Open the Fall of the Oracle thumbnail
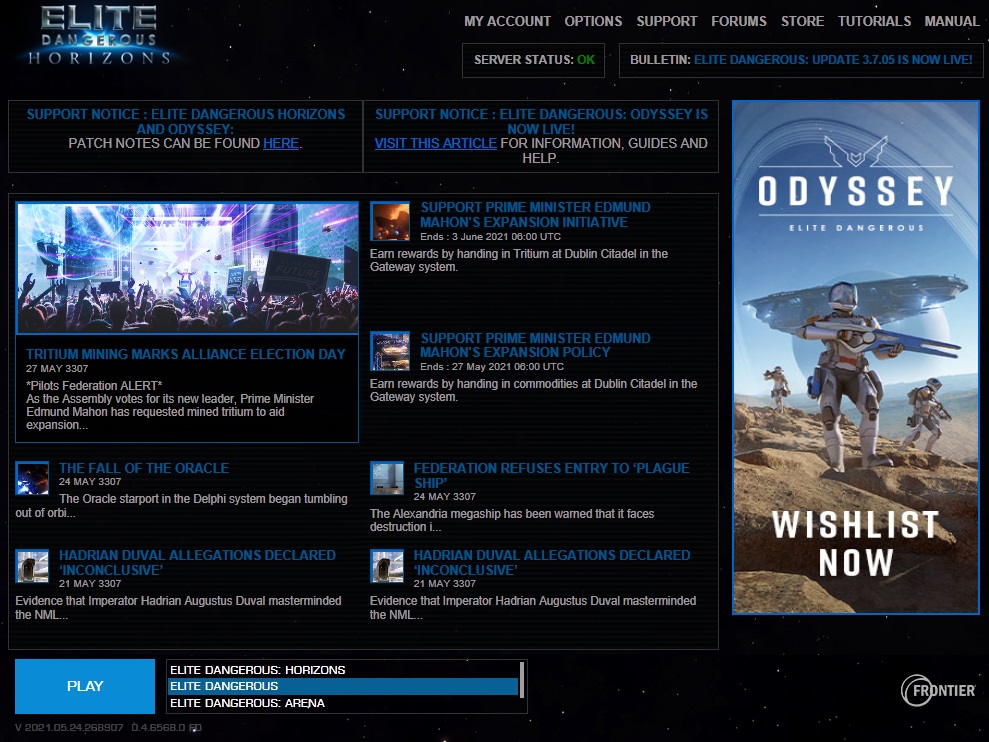The image size is (989, 742). pyautogui.click(x=32, y=478)
